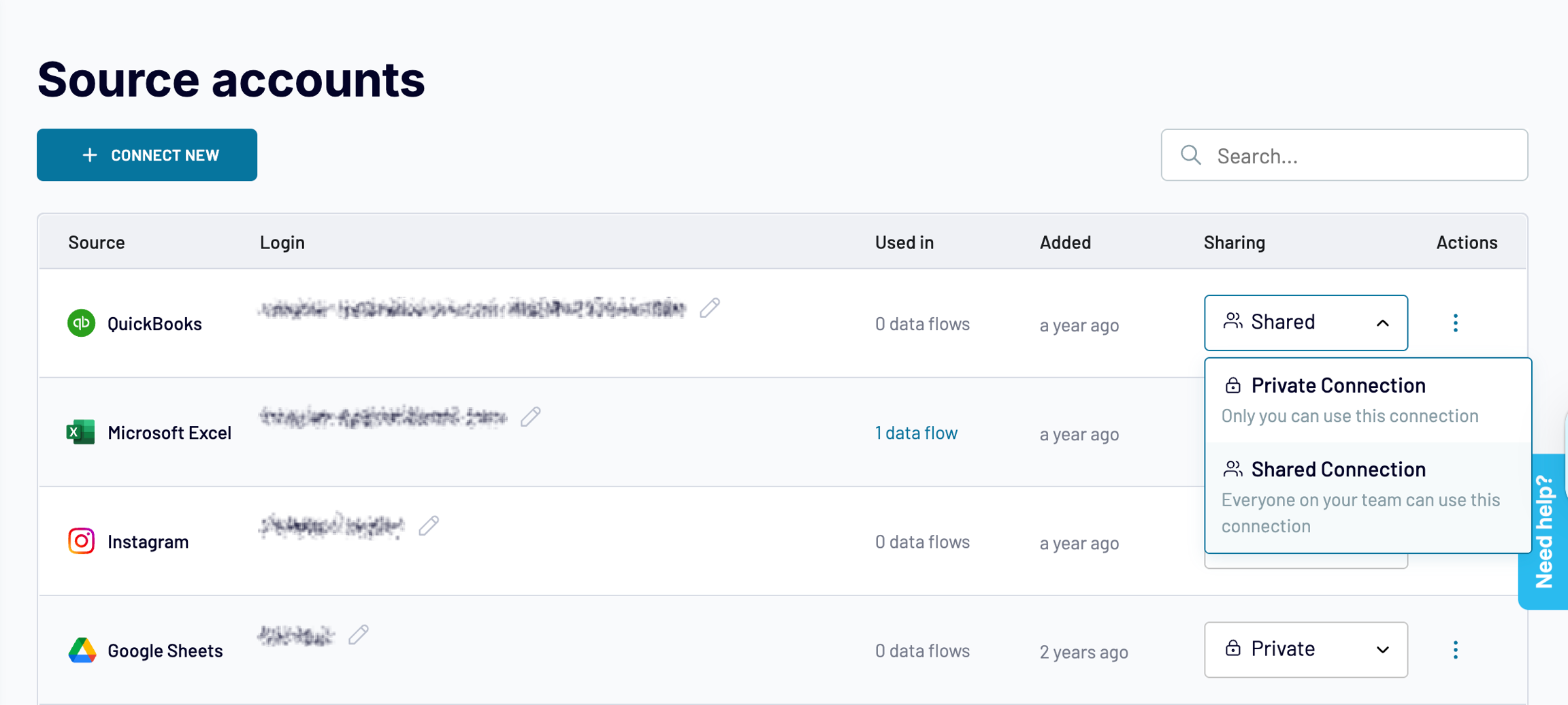Click the Connect New button
The image size is (1568, 705).
click(147, 155)
